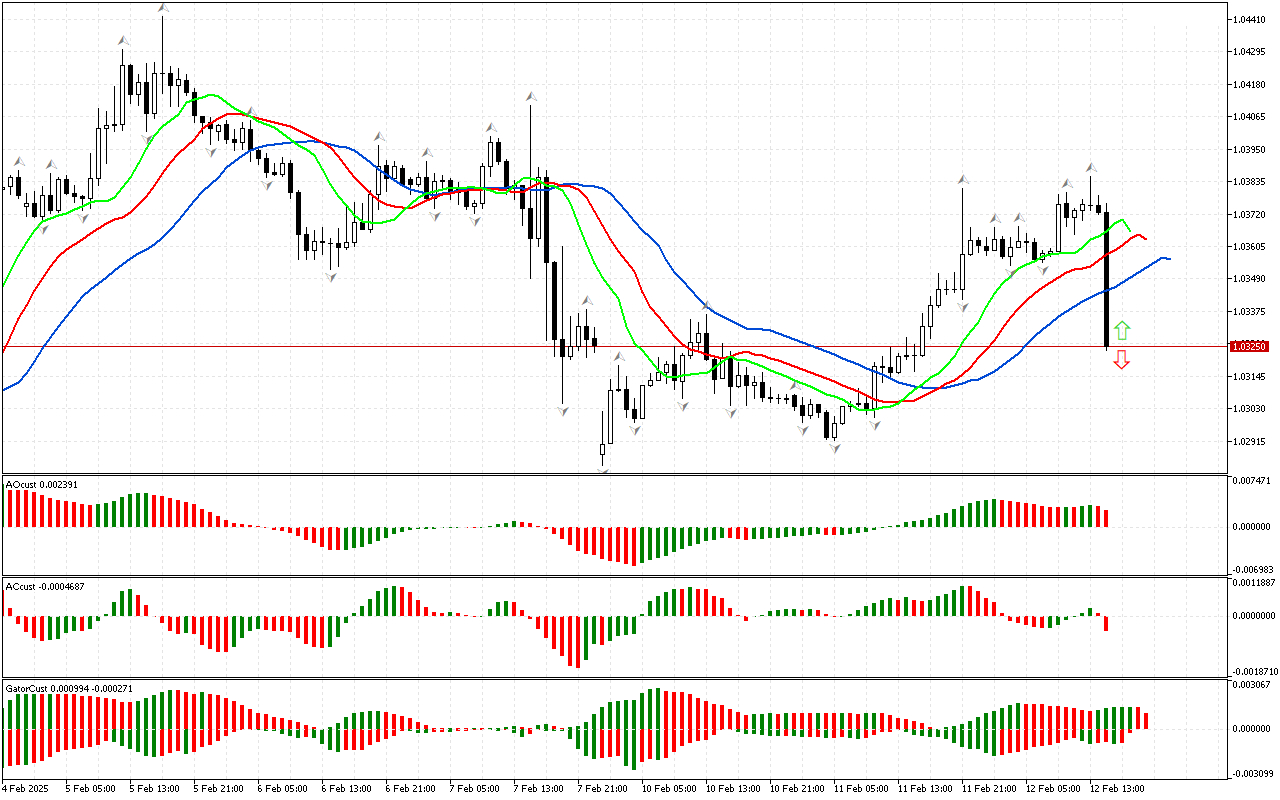Click the 10 Feb 05:00 time axis label

click(x=669, y=789)
